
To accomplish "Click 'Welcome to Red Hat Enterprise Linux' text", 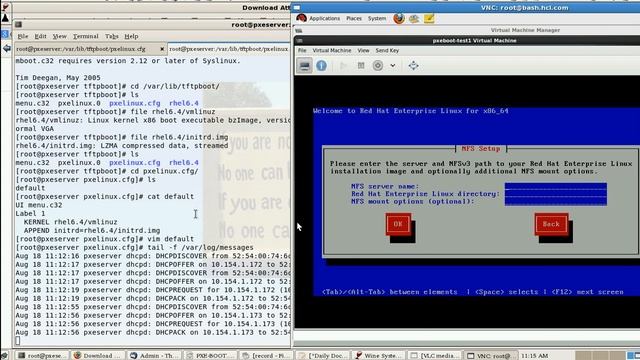I will [411, 111].
